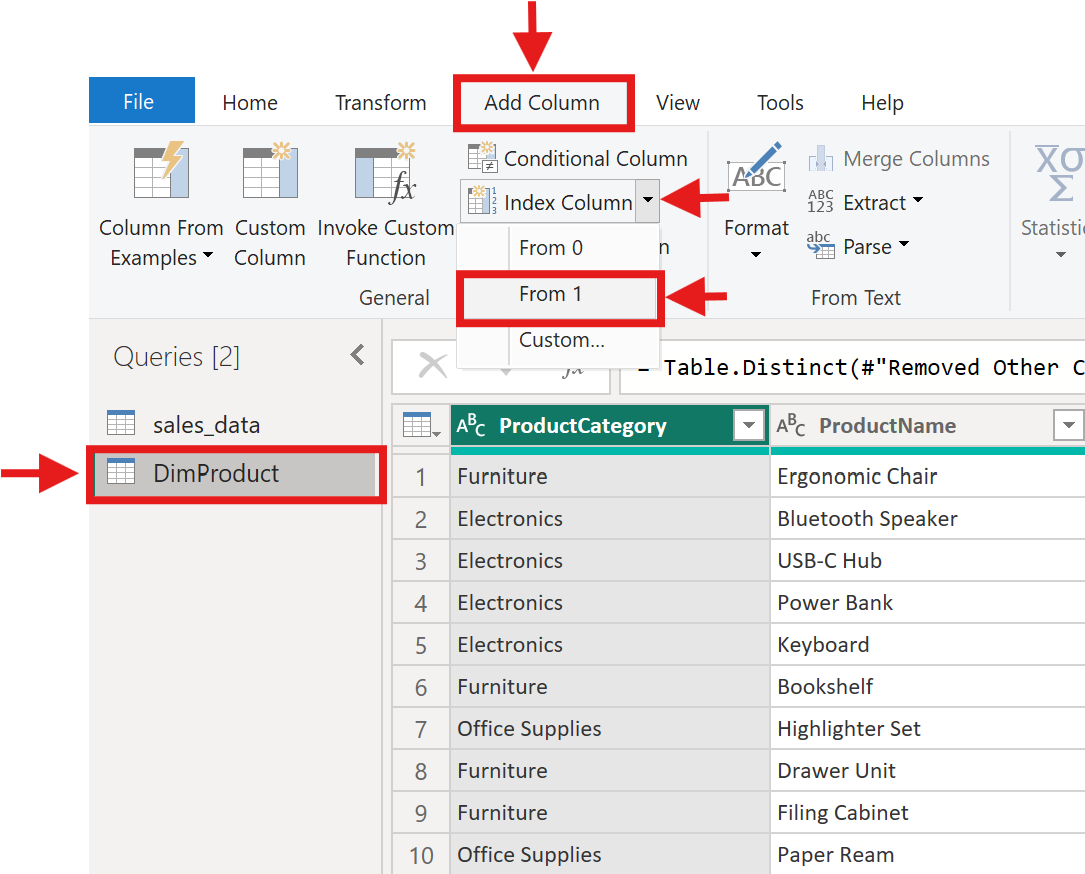The width and height of the screenshot is (1085, 874).
Task: Select the sales_data query
Action: point(235,424)
